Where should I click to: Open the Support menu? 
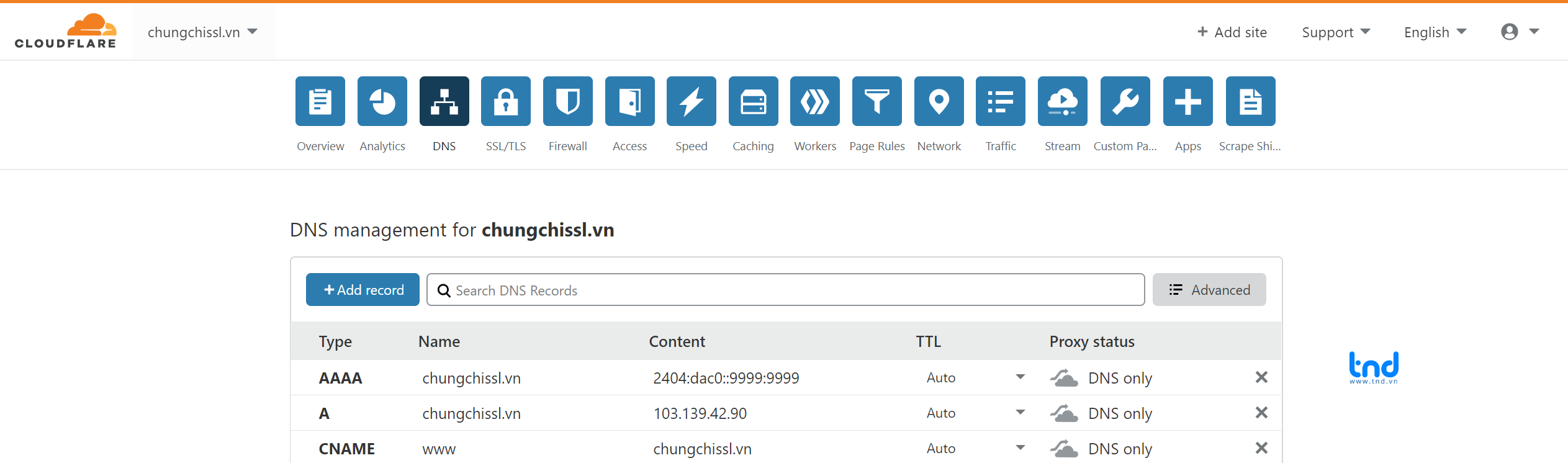(x=1335, y=32)
